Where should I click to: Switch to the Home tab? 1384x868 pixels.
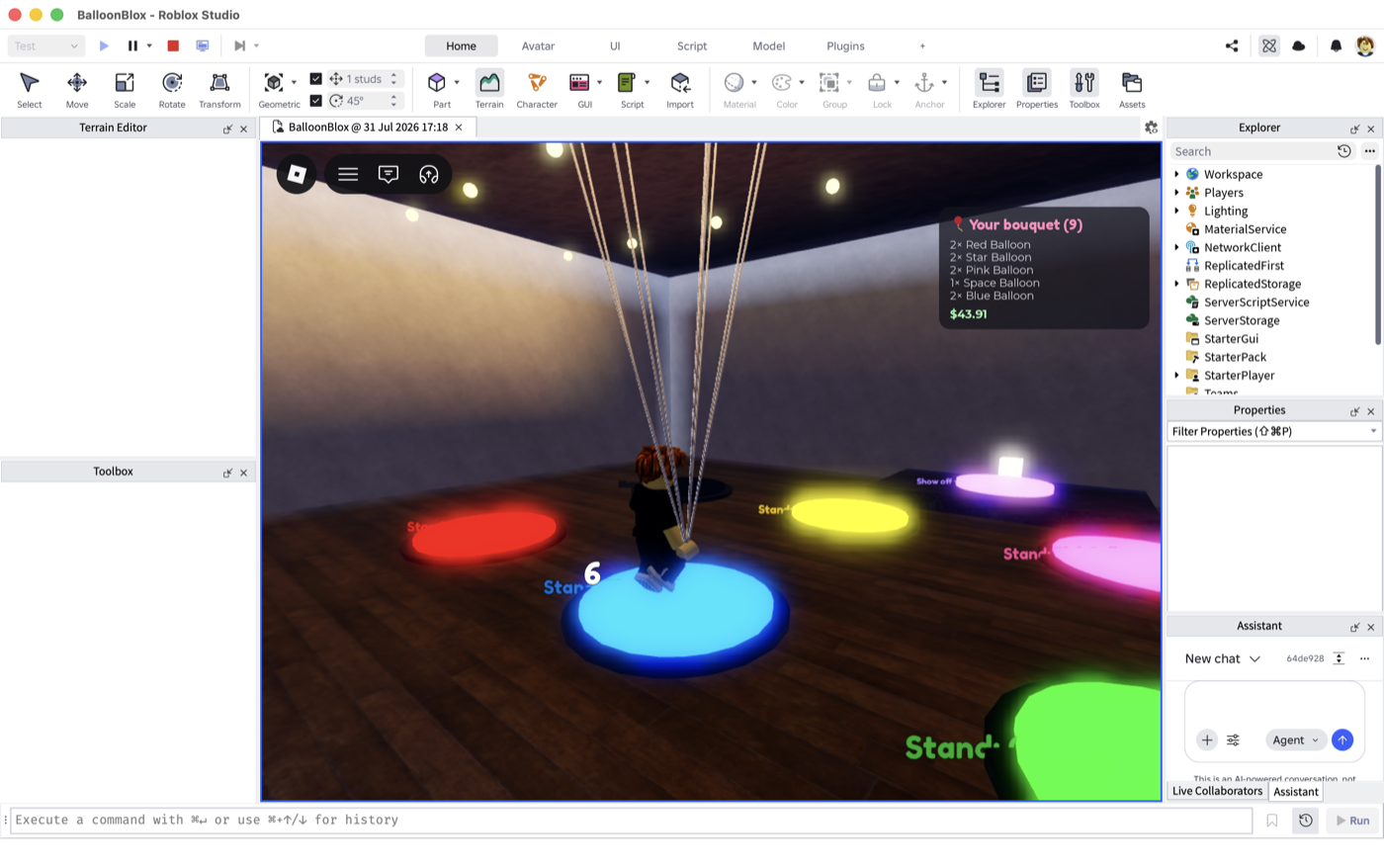point(461,45)
